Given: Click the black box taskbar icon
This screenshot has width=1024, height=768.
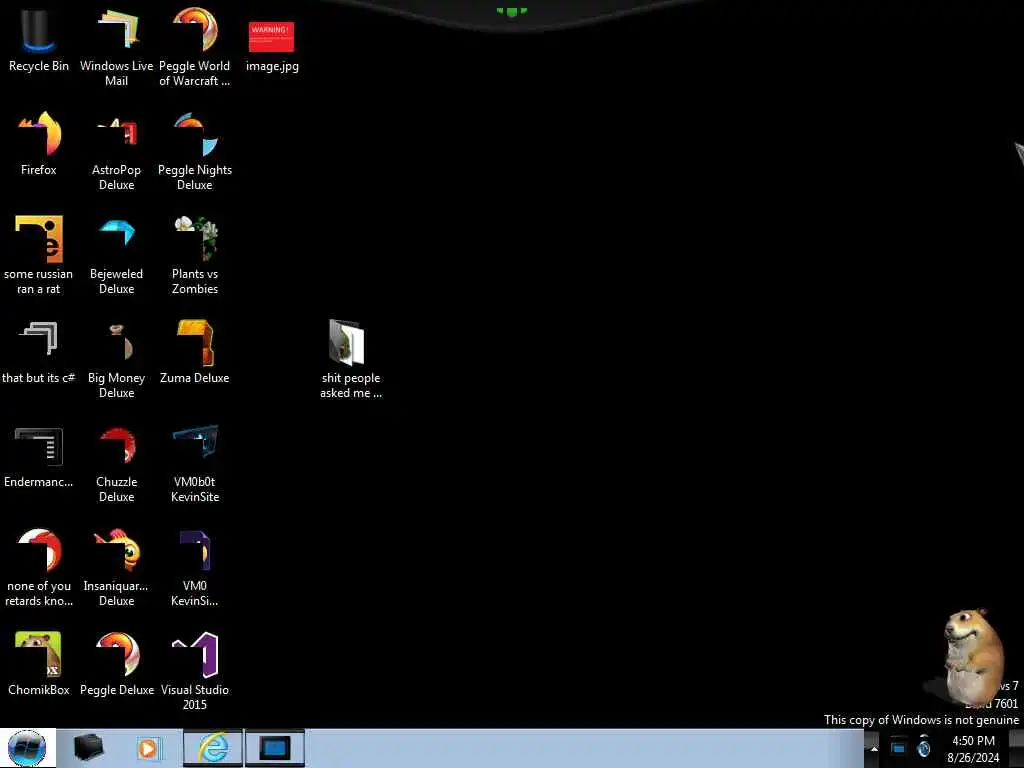Looking at the screenshot, I should pos(88,748).
